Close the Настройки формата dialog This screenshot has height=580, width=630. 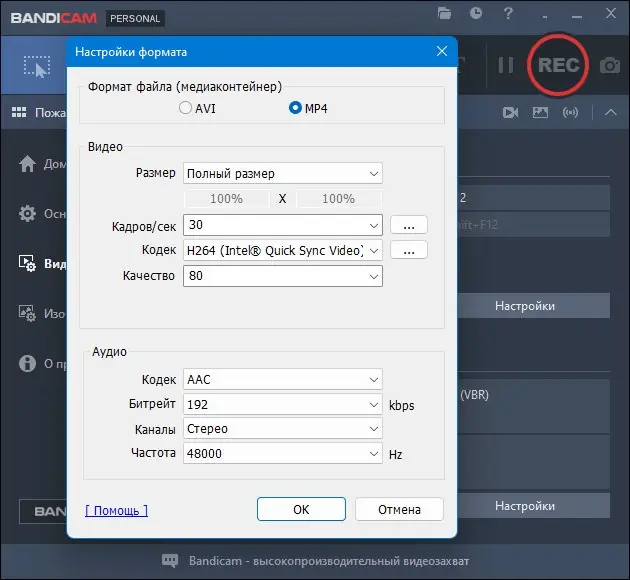[x=442, y=51]
